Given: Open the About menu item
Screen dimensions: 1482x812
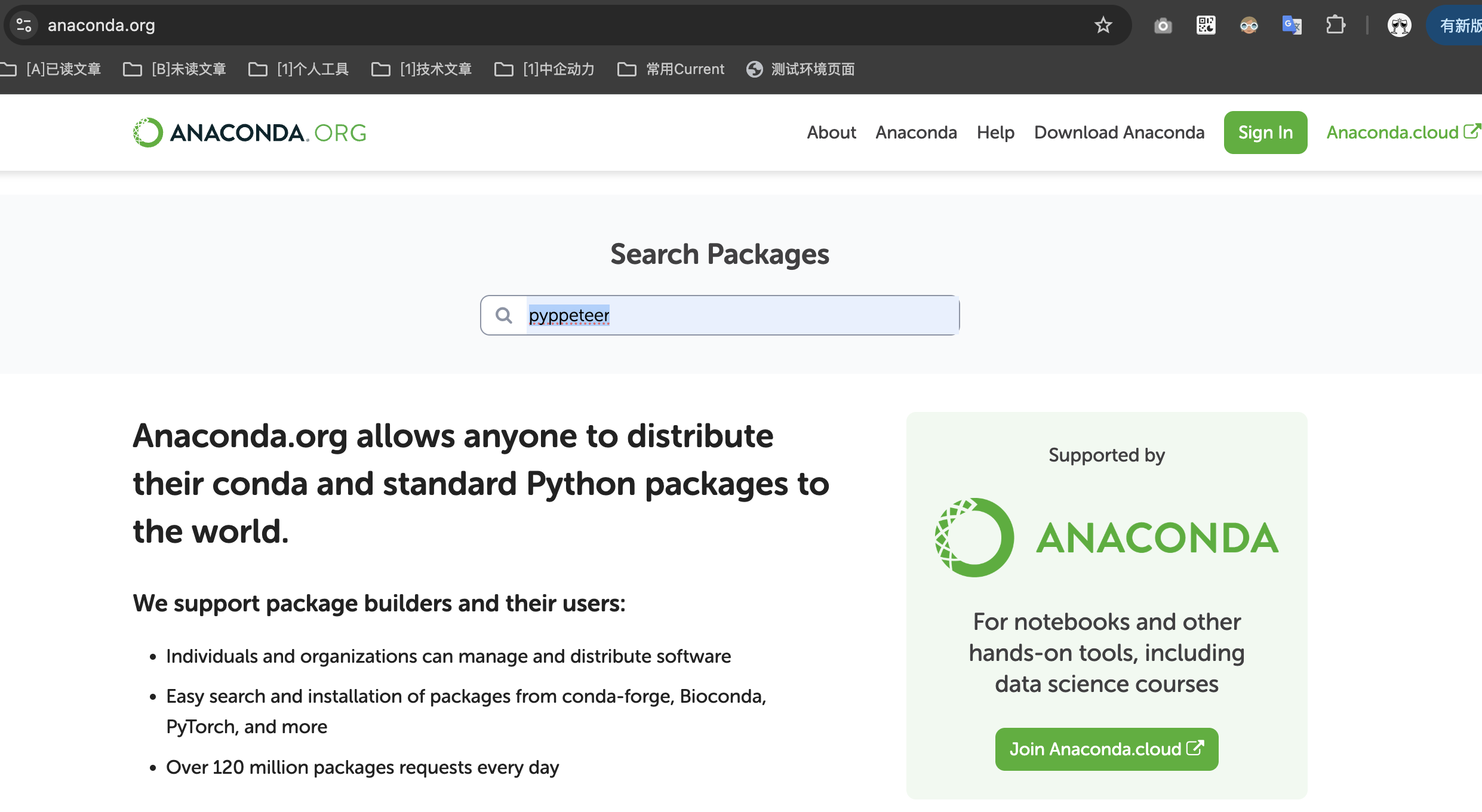Looking at the screenshot, I should point(831,133).
